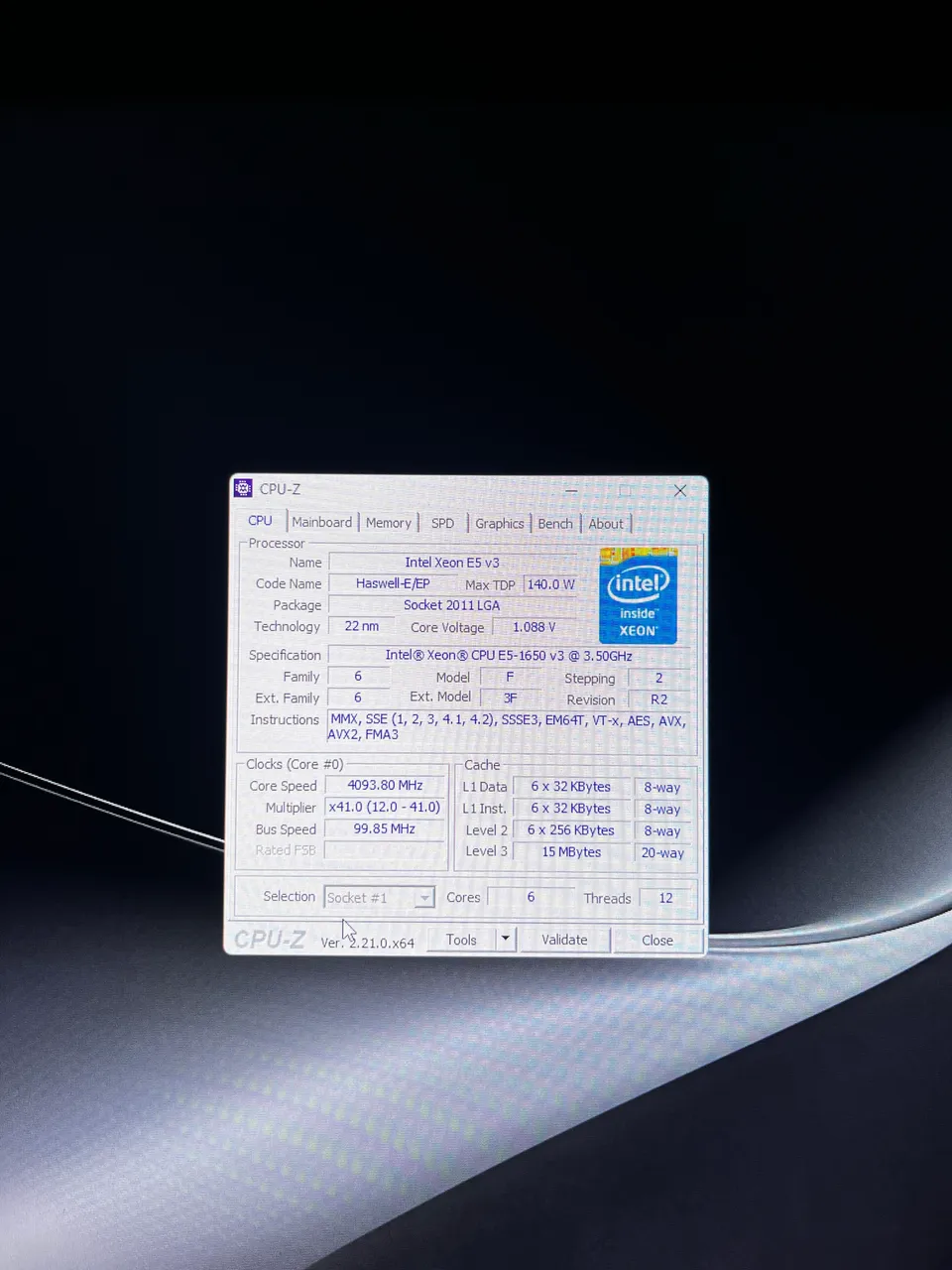Click the L1 Data '8-way' value

point(662,788)
